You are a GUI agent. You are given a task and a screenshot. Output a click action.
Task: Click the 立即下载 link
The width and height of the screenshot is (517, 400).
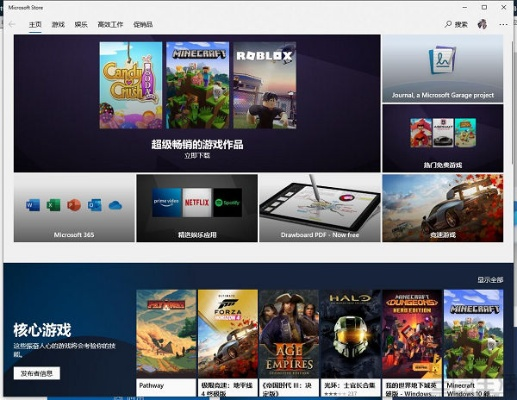click(x=197, y=156)
